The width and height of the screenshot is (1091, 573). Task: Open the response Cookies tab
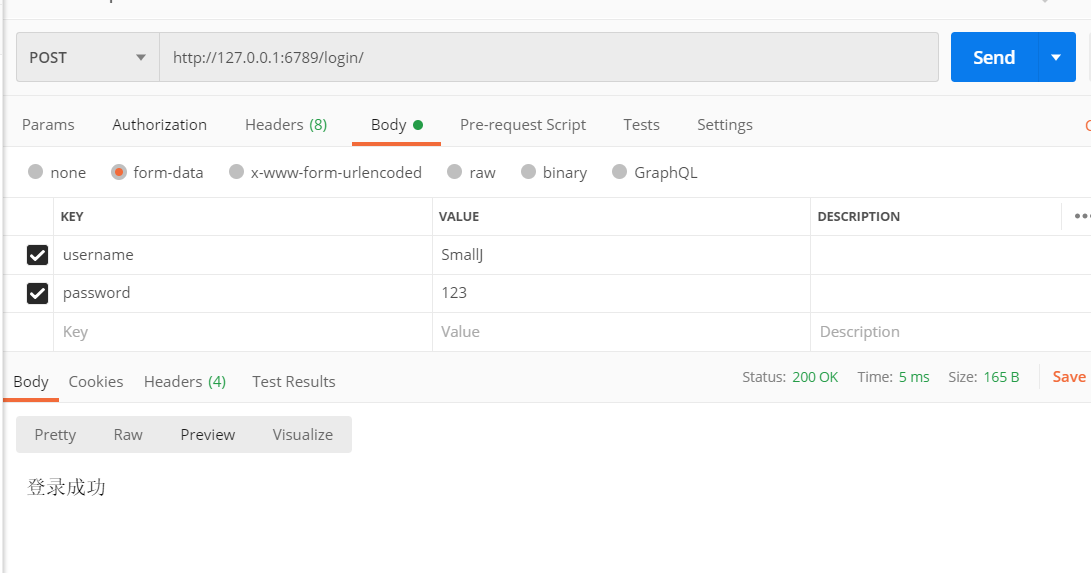pyautogui.click(x=96, y=382)
